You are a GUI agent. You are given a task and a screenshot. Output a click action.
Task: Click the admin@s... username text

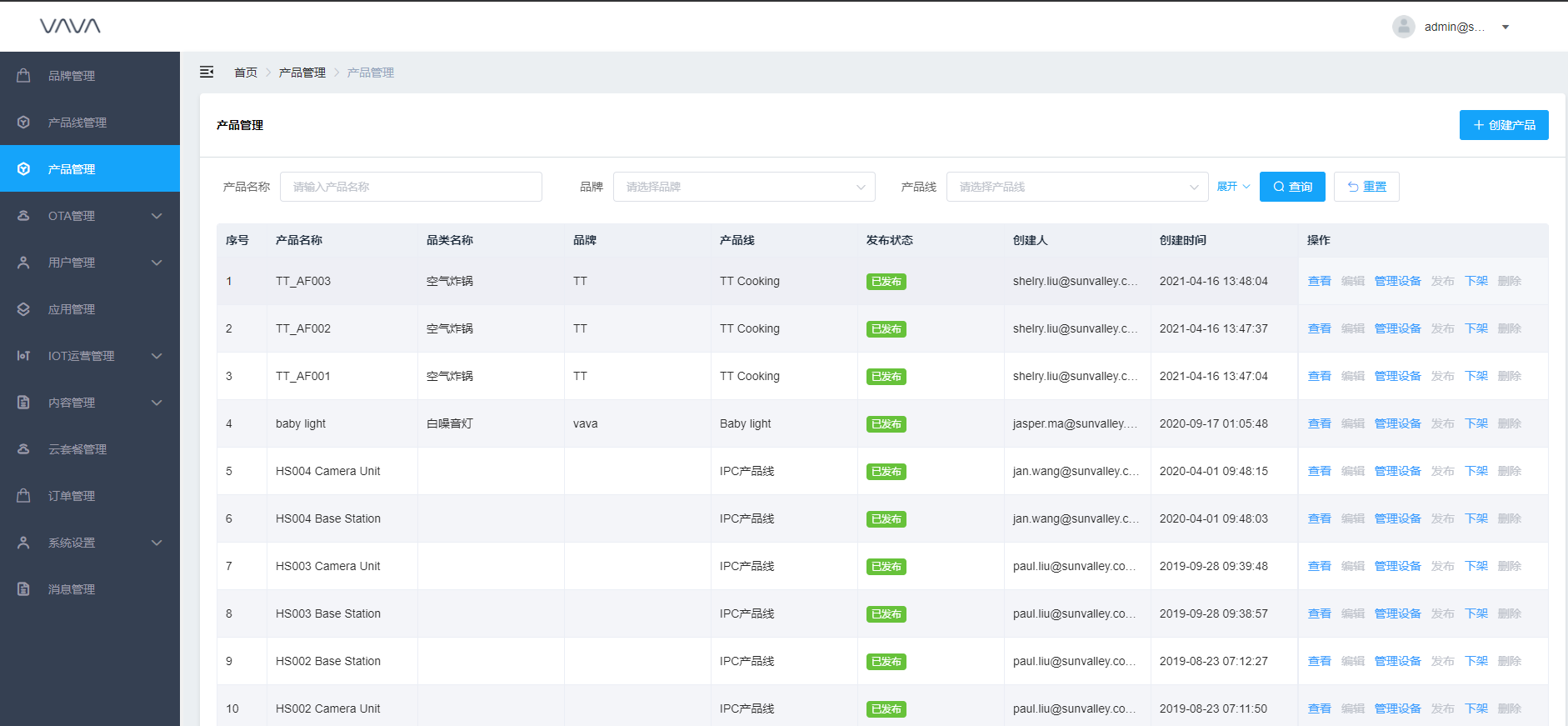click(1455, 27)
